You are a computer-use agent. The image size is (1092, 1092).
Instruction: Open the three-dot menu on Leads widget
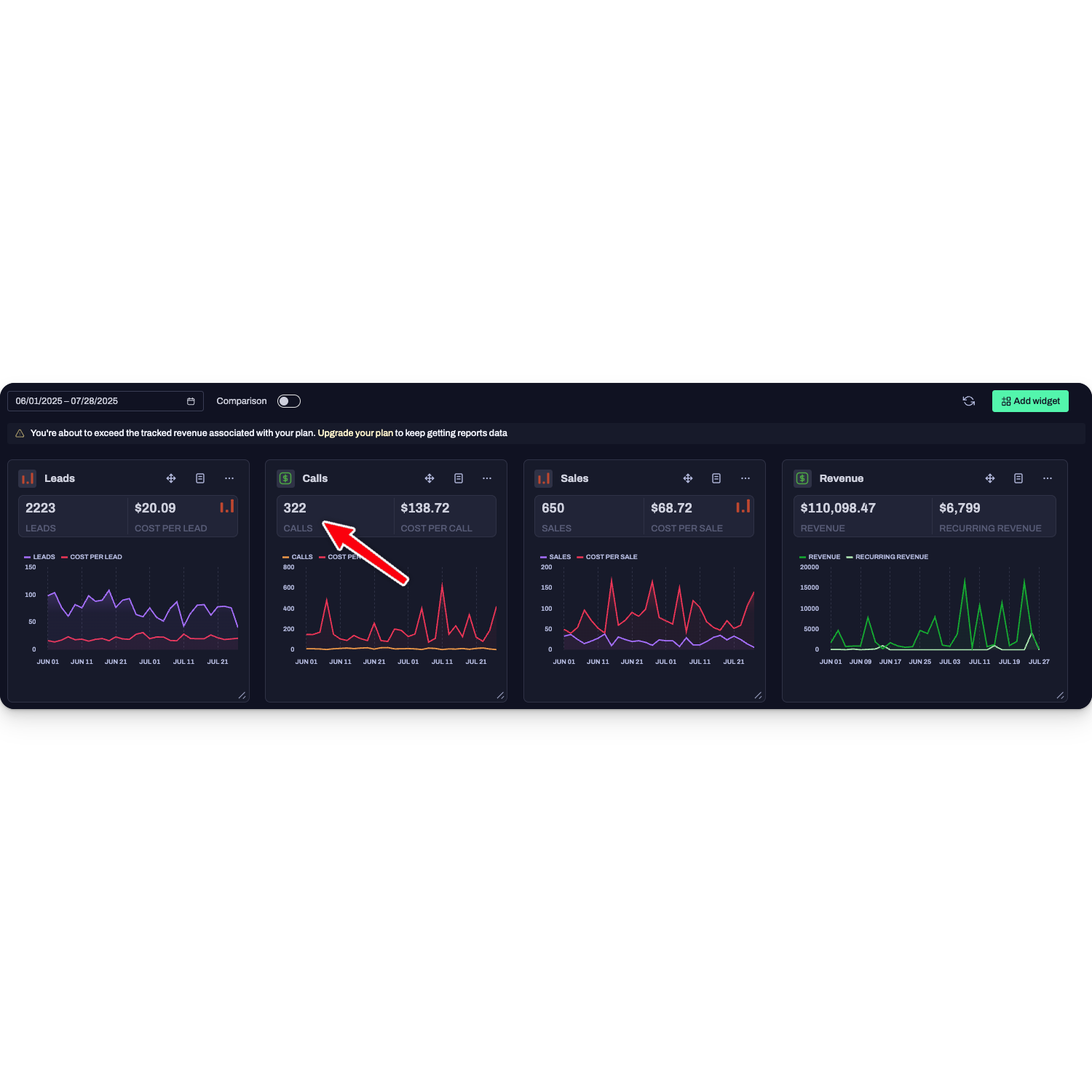[x=229, y=478]
